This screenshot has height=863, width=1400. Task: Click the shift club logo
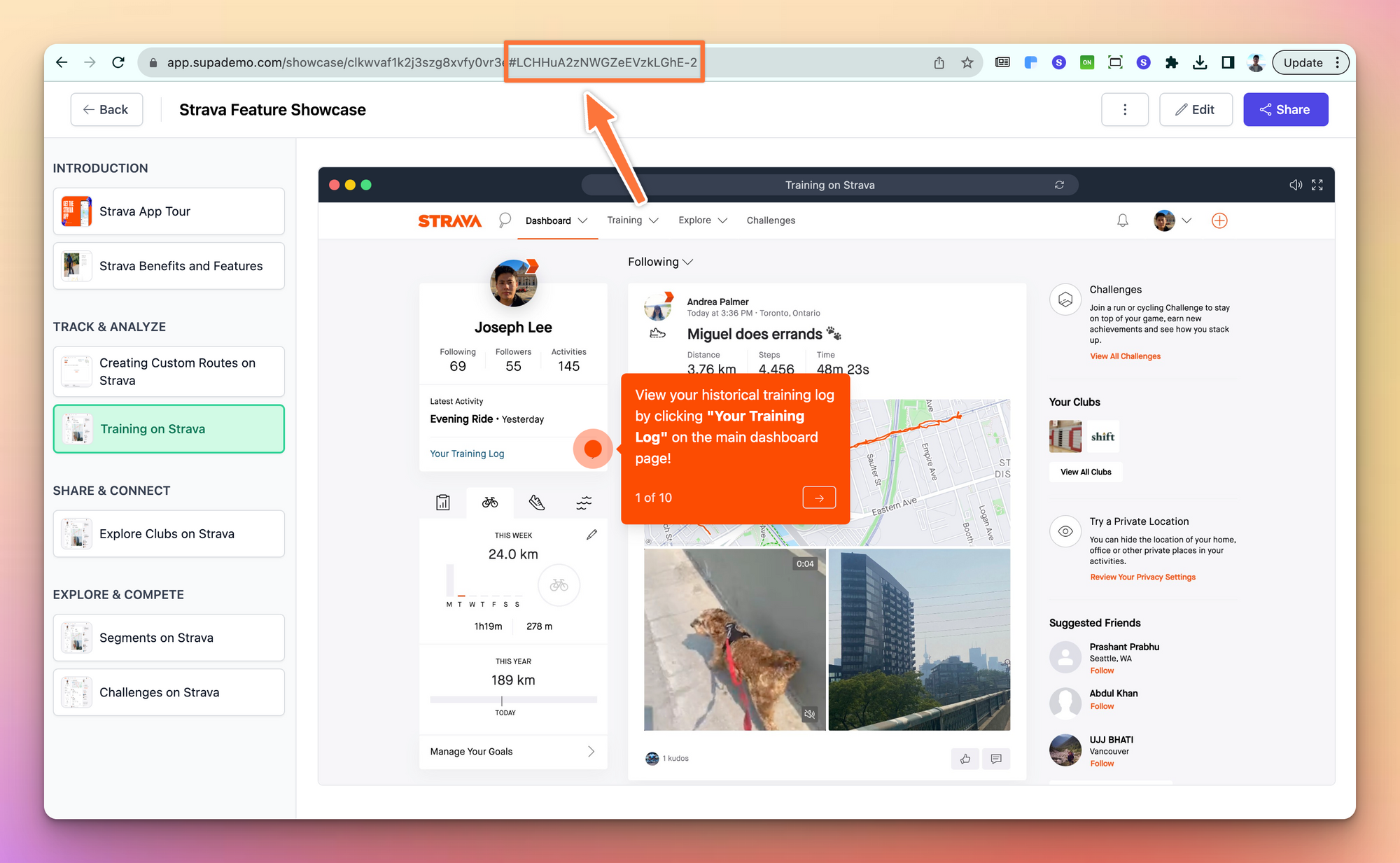1102,437
